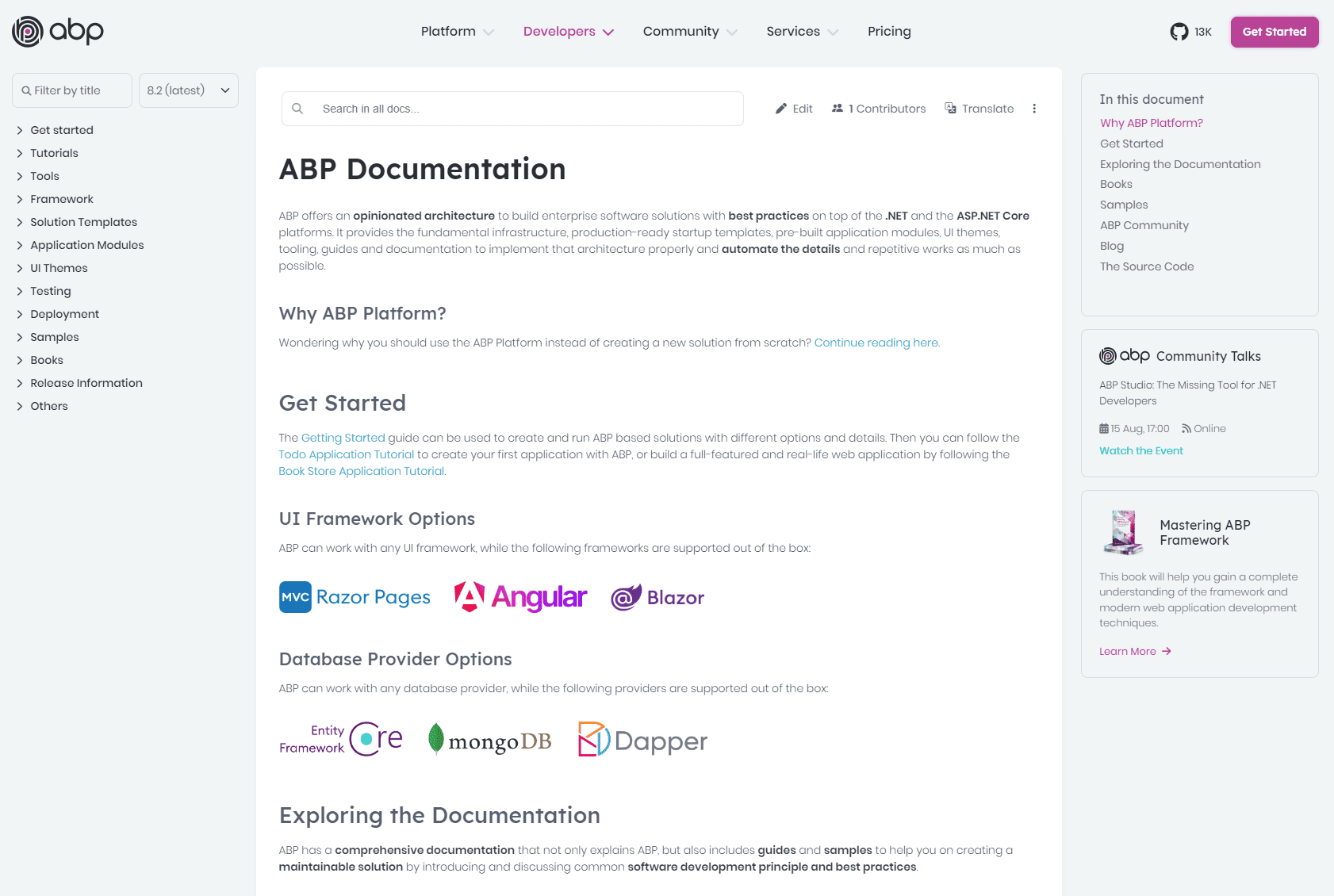Jump to Get Started in document outline
1334x896 pixels.
(1132, 144)
